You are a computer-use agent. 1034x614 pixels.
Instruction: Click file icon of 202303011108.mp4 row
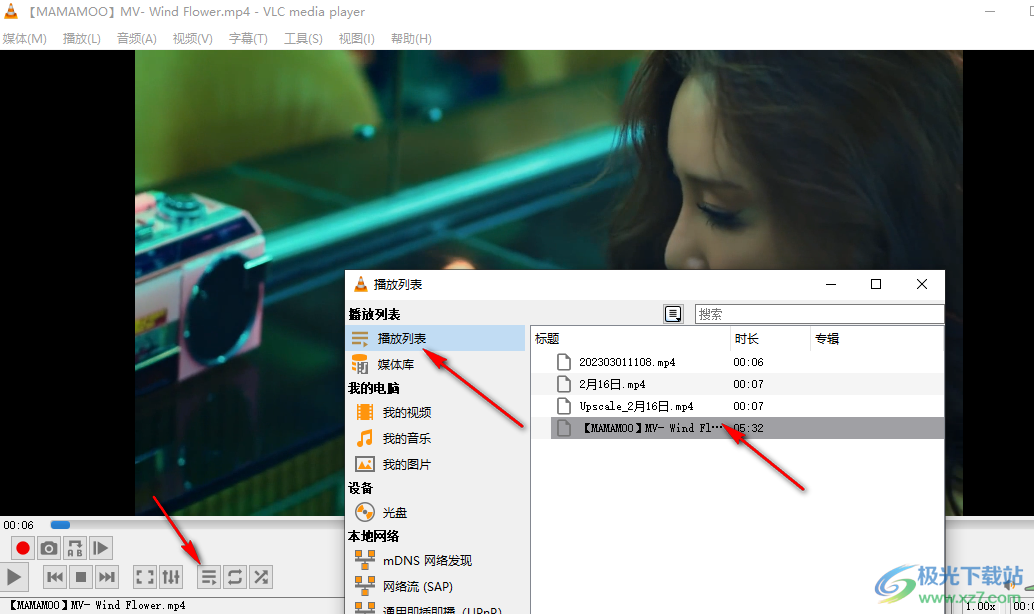(x=564, y=362)
